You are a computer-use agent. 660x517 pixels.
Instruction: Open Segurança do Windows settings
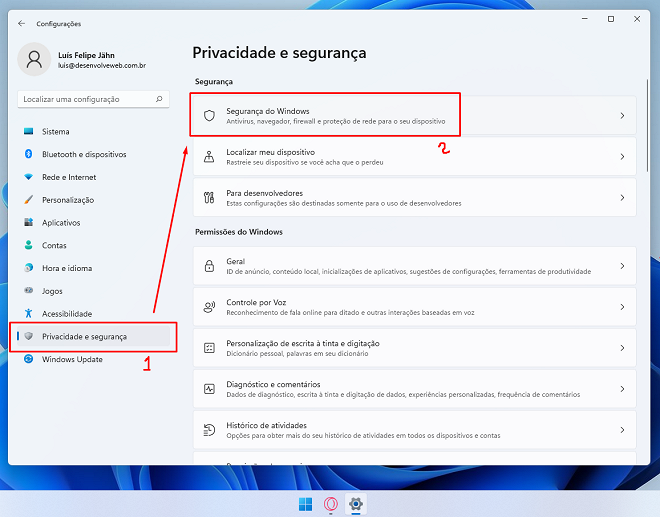point(414,115)
